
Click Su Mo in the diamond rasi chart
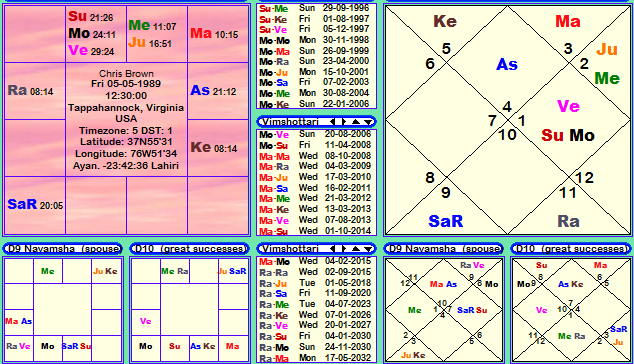[568, 135]
